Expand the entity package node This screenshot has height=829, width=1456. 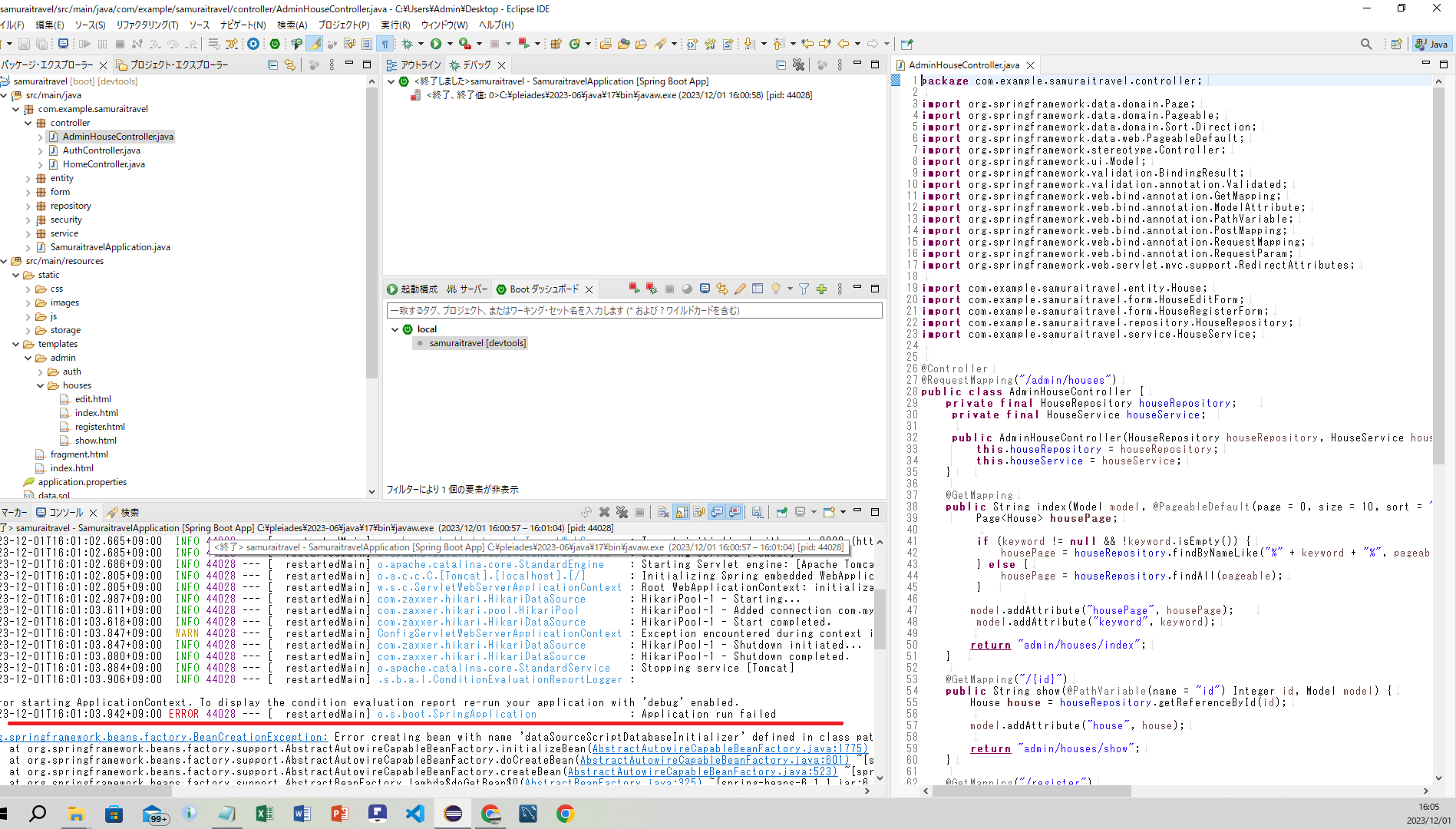click(x=28, y=178)
